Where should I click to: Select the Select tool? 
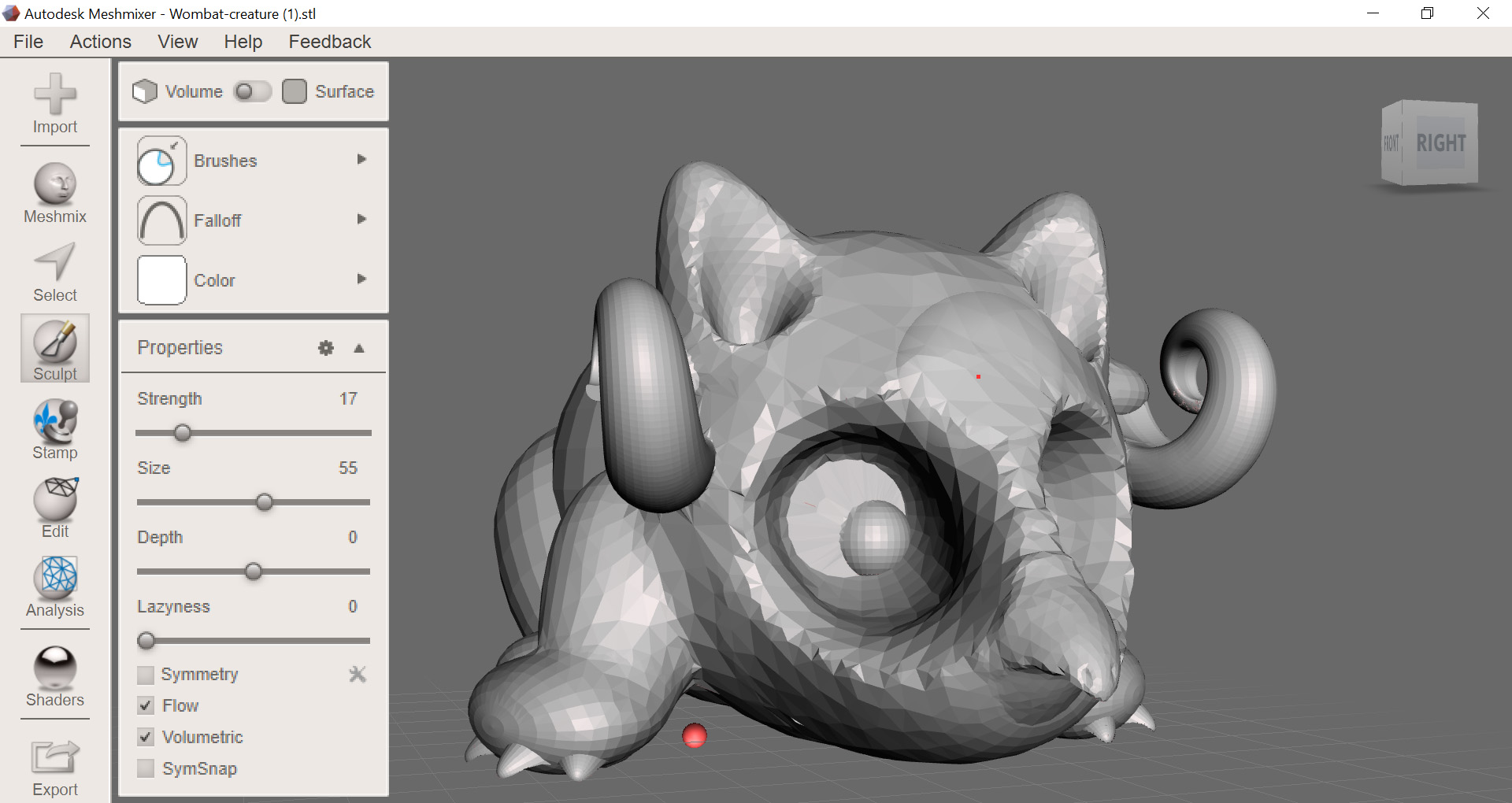pyautogui.click(x=54, y=269)
